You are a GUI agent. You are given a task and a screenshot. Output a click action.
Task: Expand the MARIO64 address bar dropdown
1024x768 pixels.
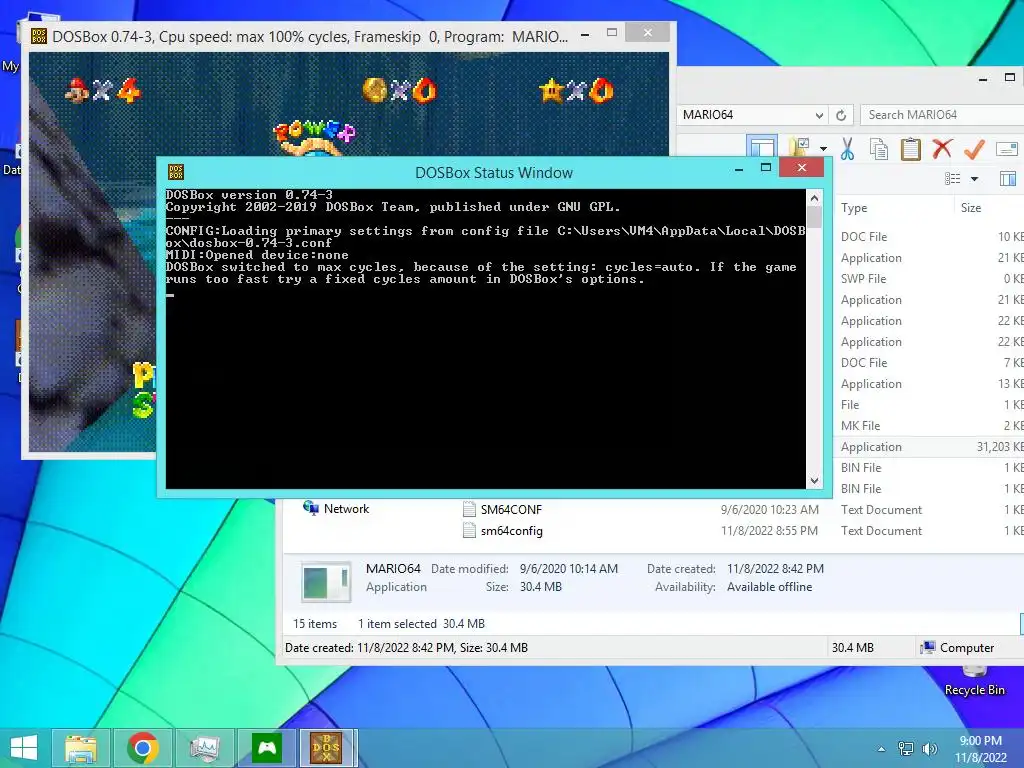[819, 115]
